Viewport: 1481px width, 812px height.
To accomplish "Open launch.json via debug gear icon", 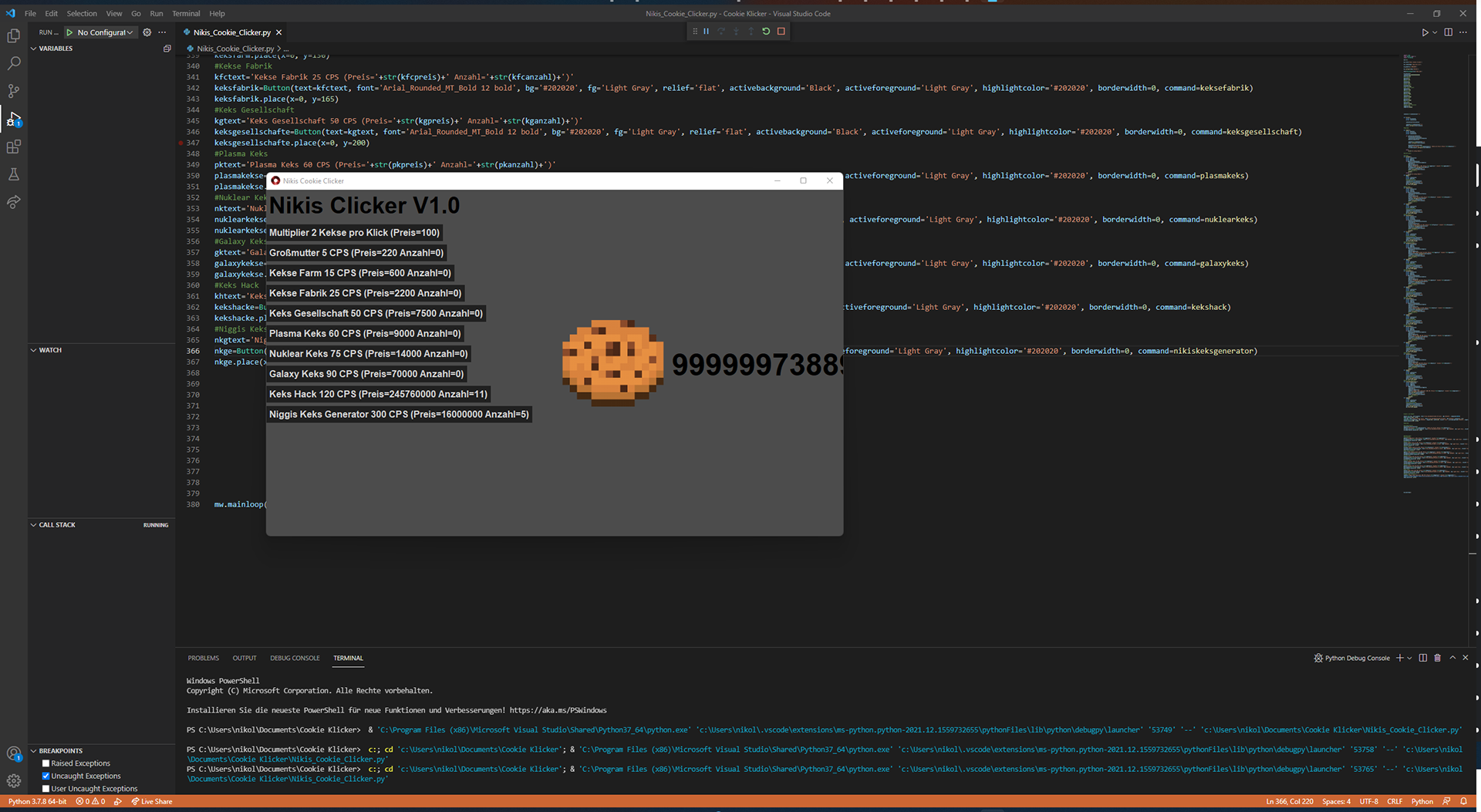I will click(147, 32).
